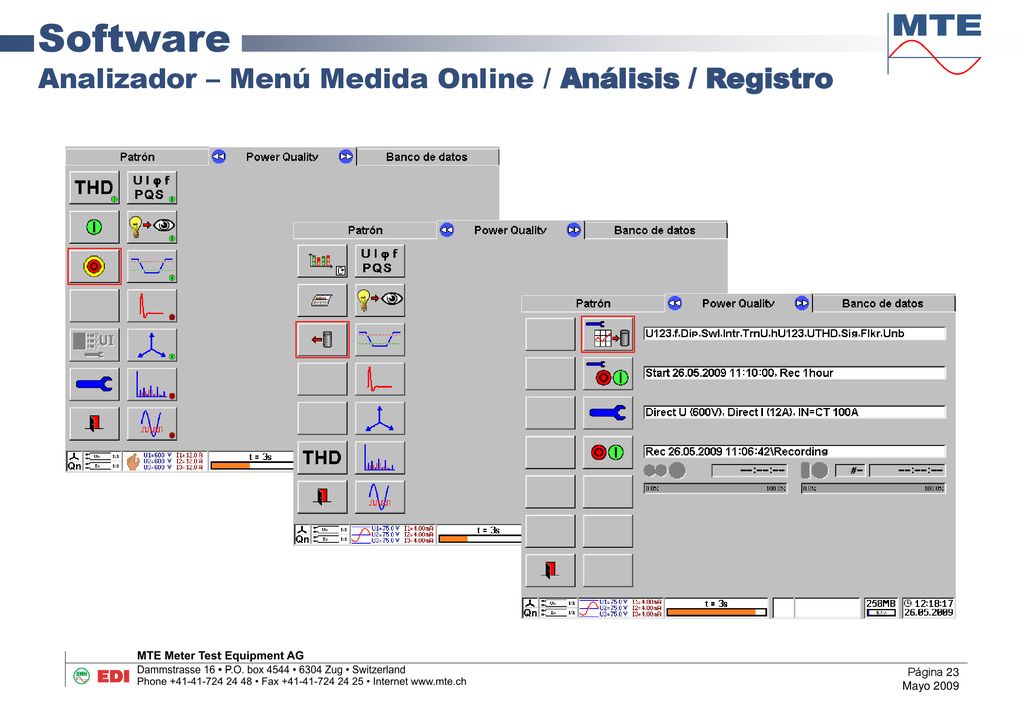Open voltage dip waveform icon in left window

152,266
